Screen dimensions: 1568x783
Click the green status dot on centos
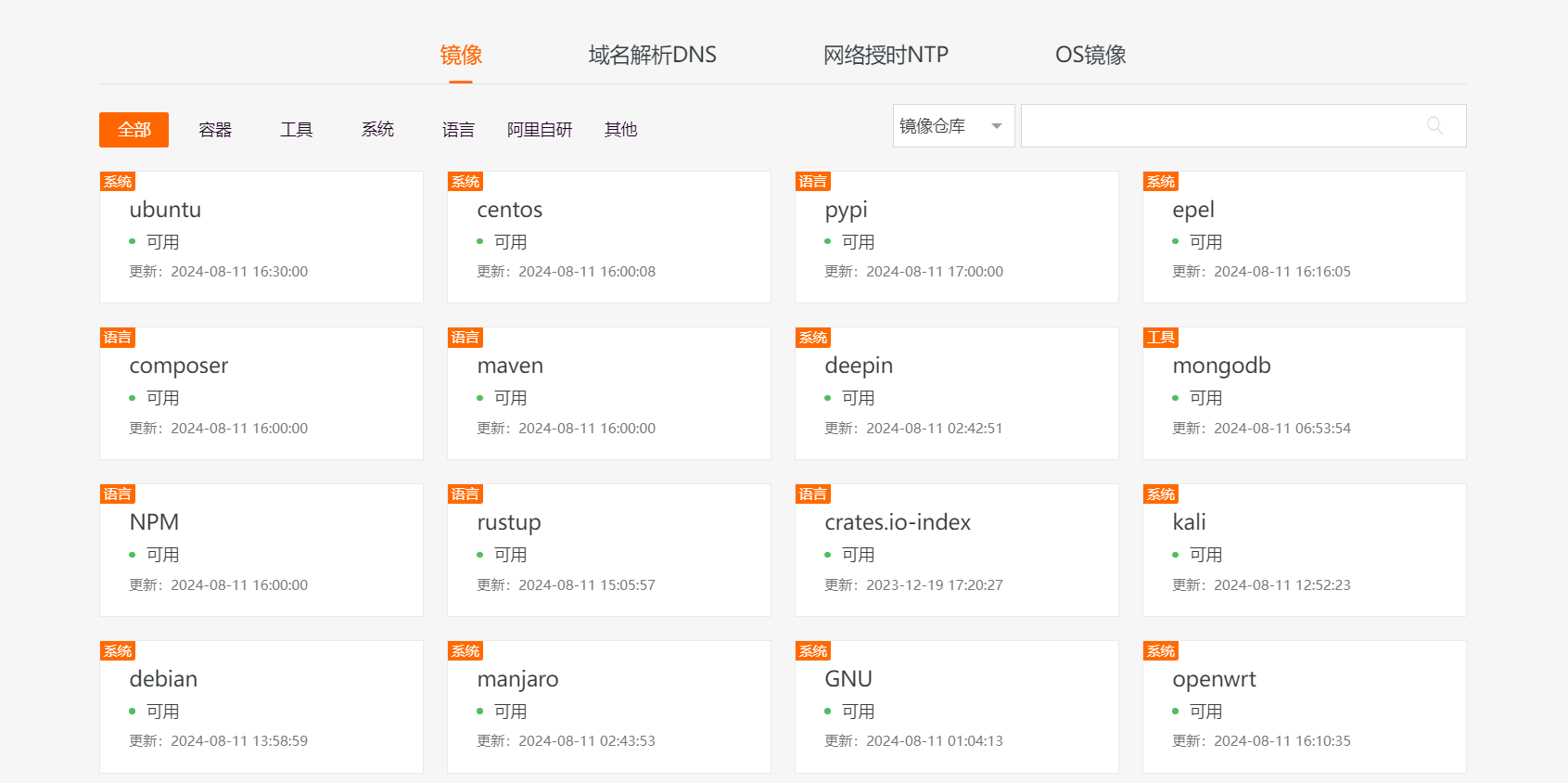pyautogui.click(x=480, y=241)
